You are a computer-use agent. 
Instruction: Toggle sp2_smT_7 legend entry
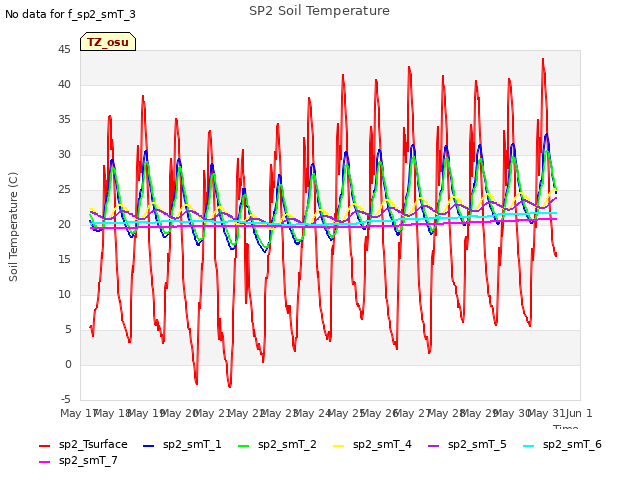pos(78,460)
